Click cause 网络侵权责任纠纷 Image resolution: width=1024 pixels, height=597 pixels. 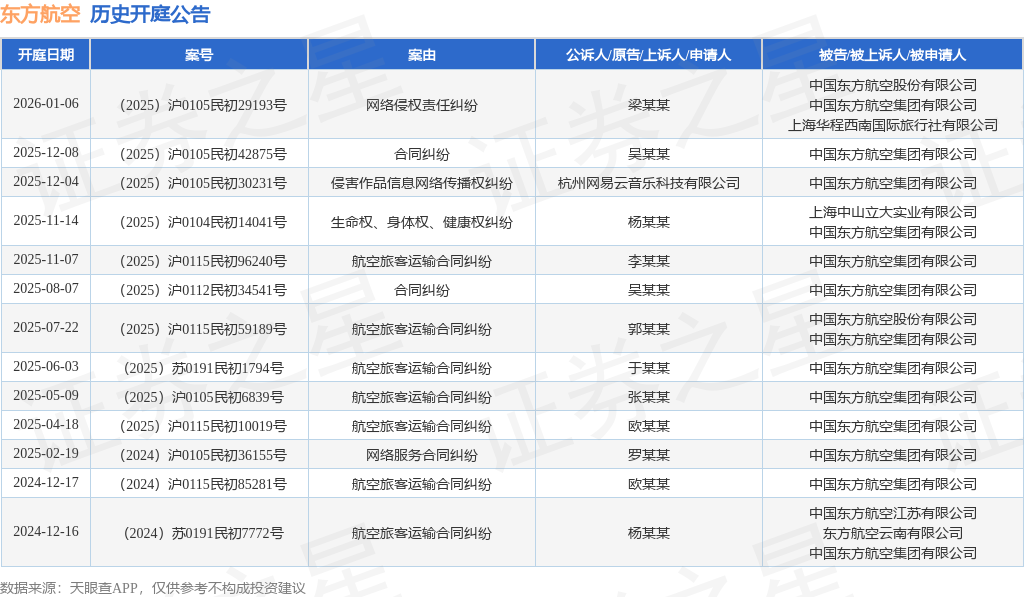tap(422, 105)
